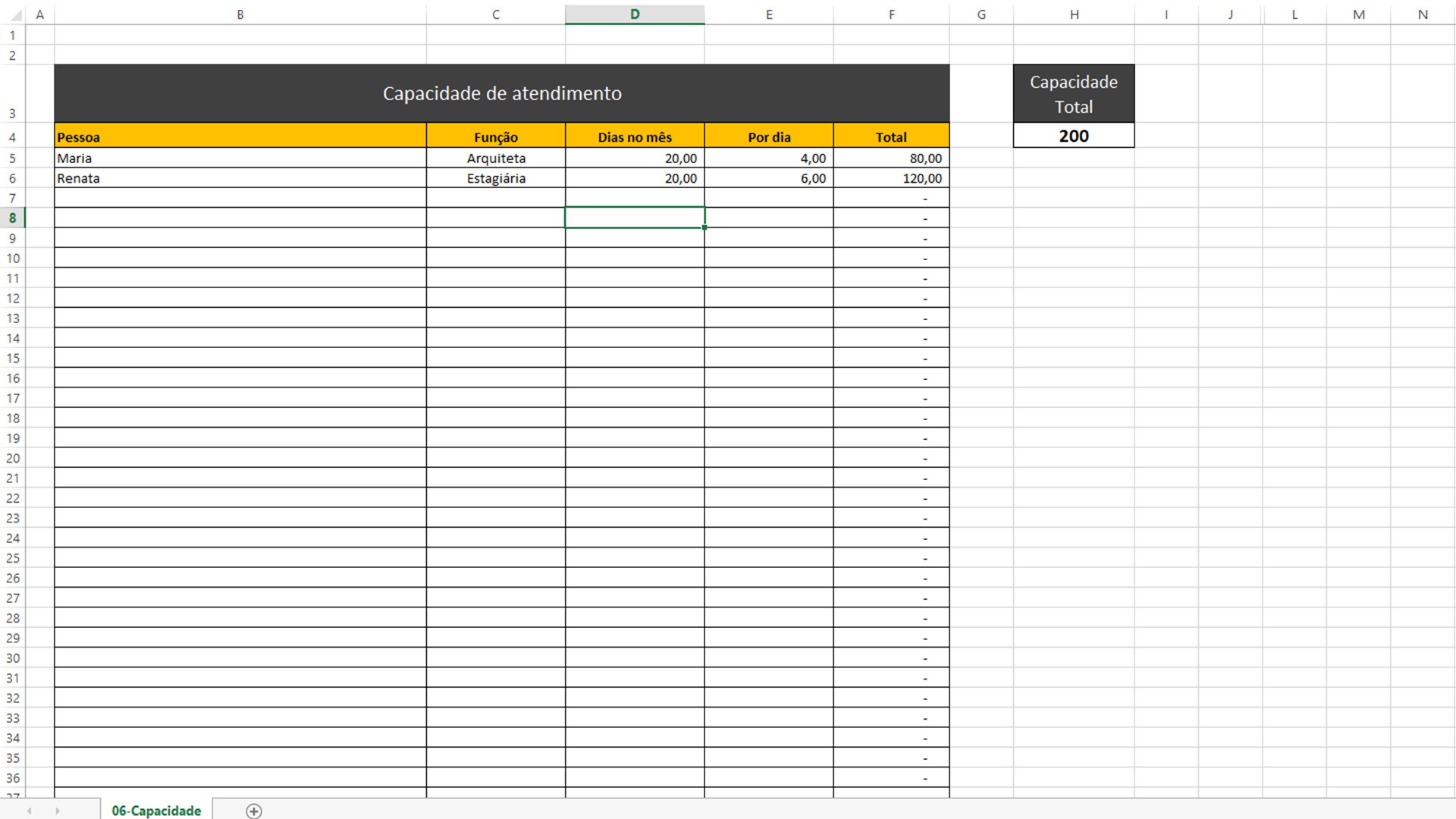1456x819 pixels.
Task: Select column F header
Action: pos(892,14)
